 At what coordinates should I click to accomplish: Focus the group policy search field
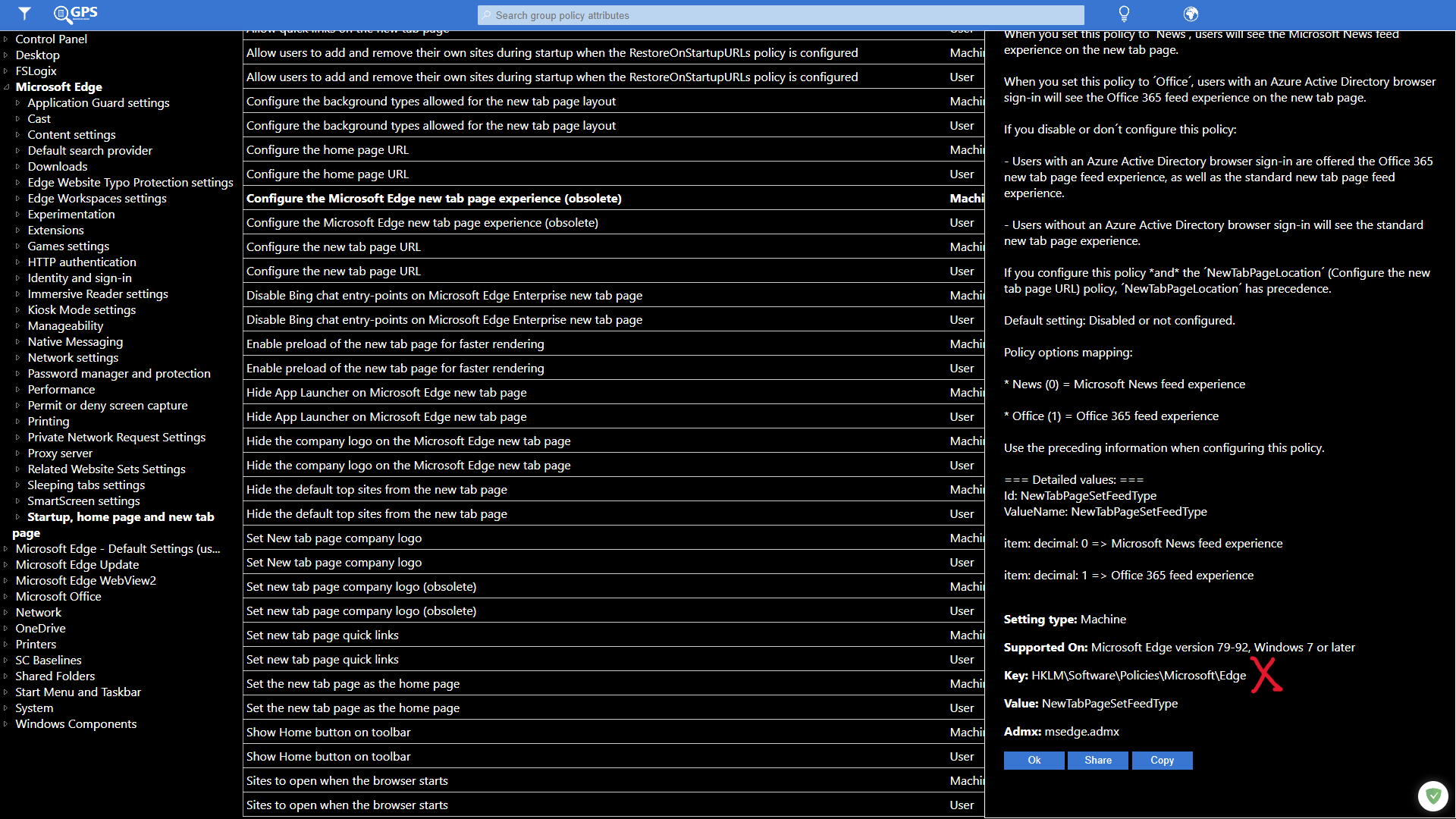(781, 15)
